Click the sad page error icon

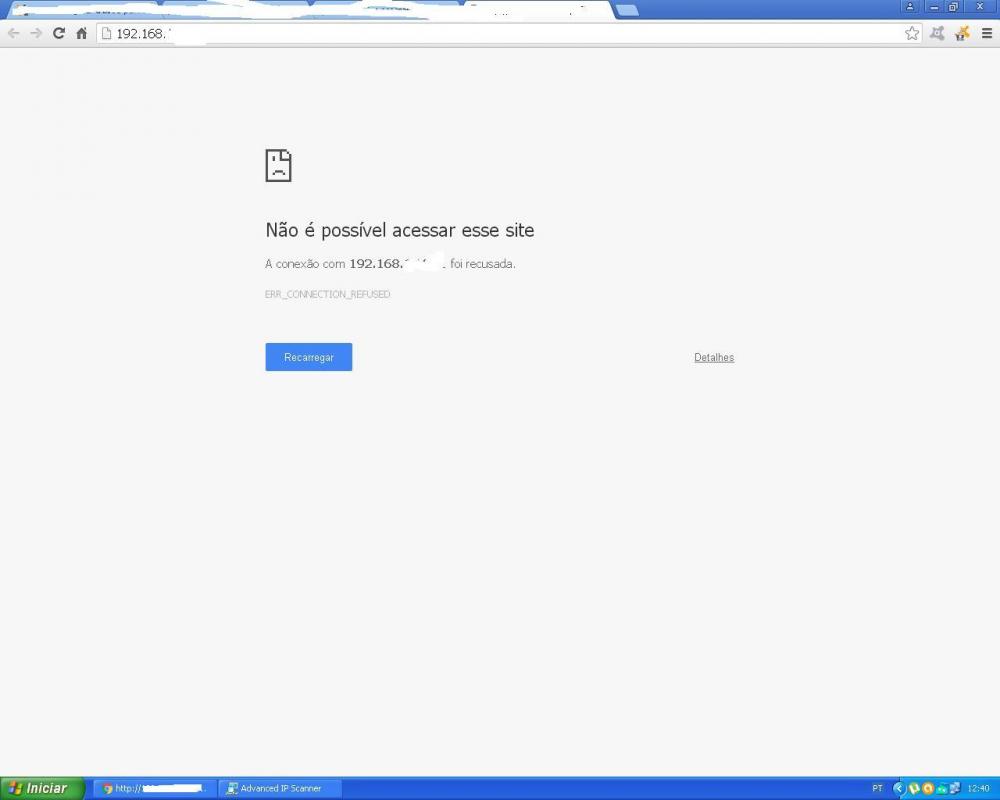click(278, 166)
